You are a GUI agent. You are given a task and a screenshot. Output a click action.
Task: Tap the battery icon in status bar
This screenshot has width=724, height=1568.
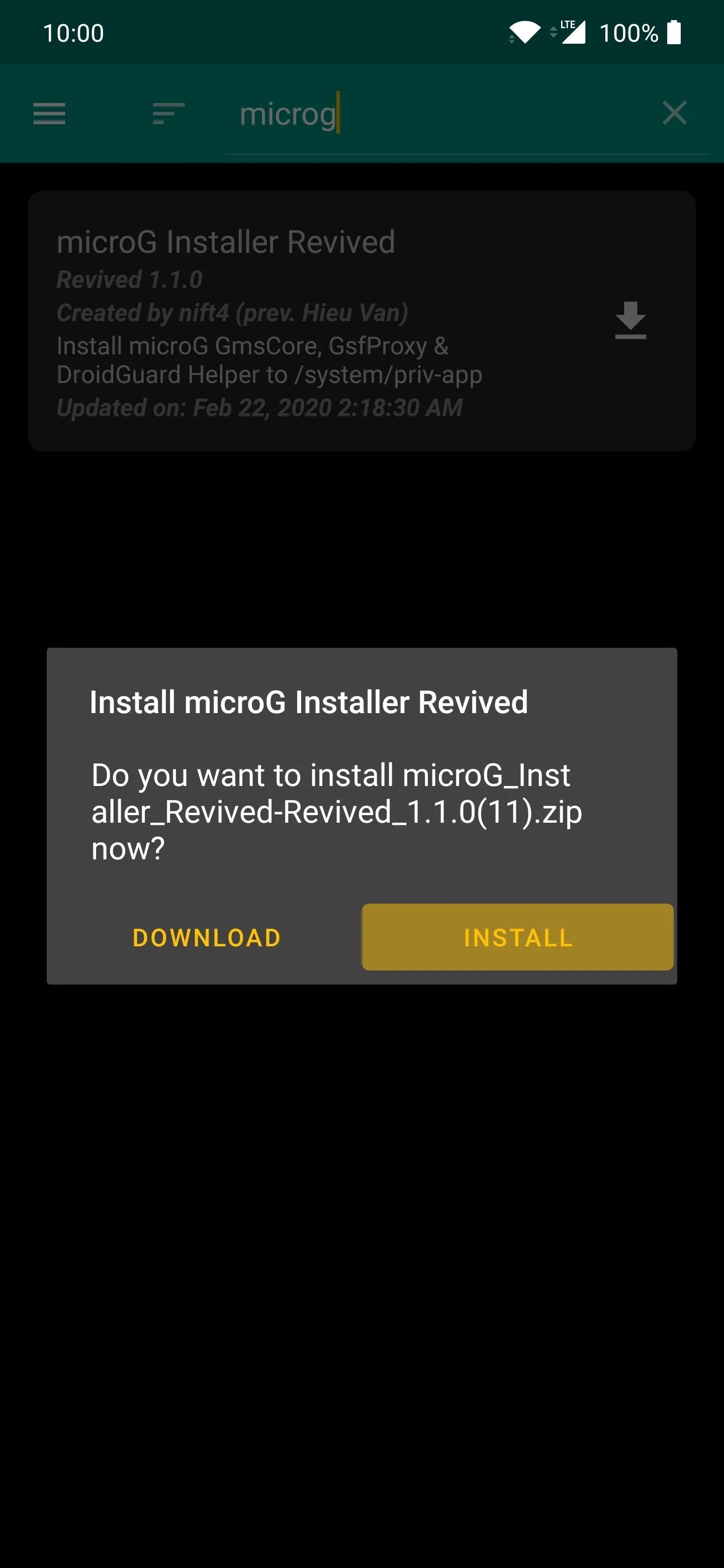point(673,32)
